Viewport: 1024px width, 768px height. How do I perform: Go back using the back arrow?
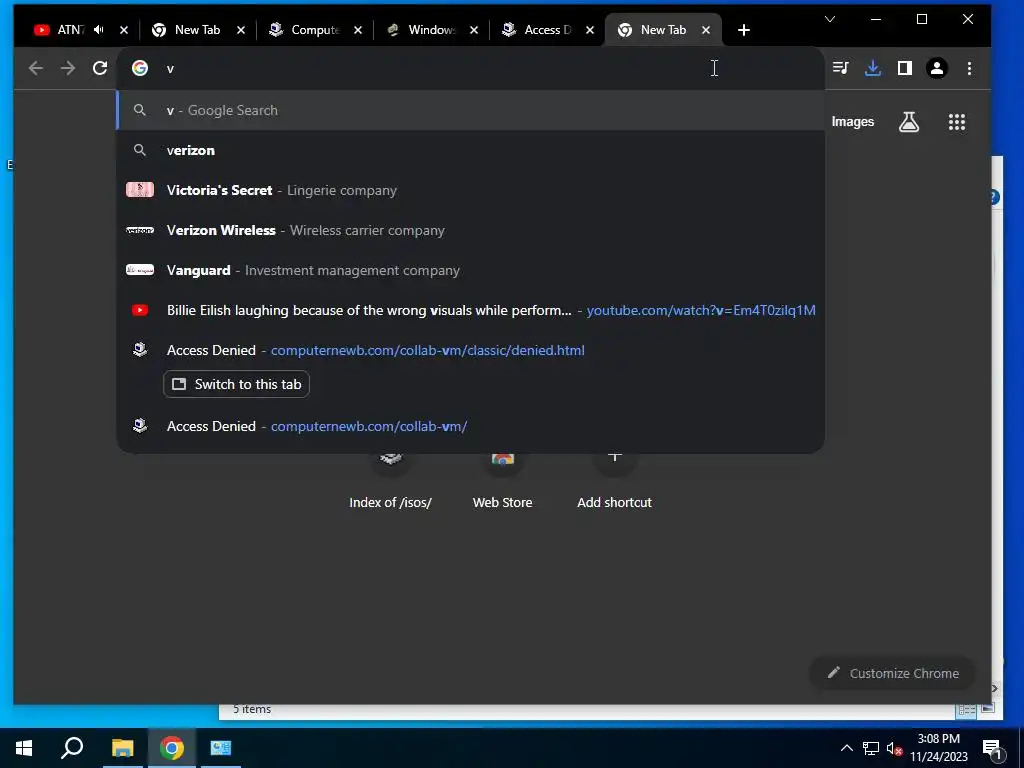[x=36, y=68]
